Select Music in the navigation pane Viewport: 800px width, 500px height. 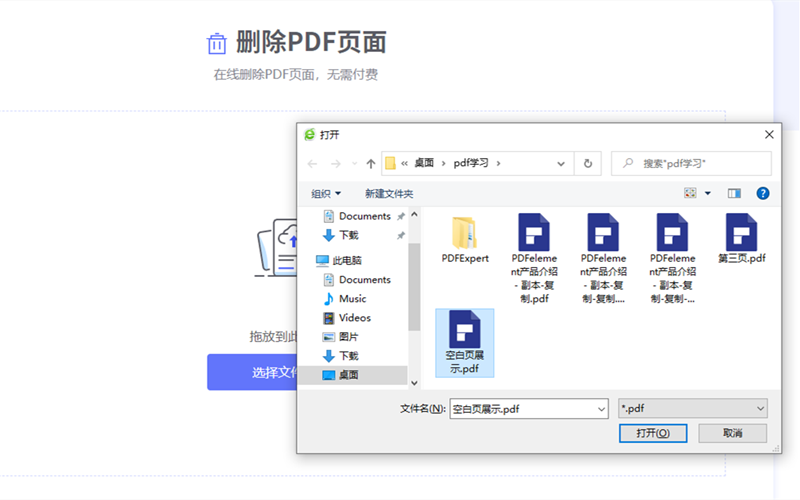pyautogui.click(x=352, y=298)
